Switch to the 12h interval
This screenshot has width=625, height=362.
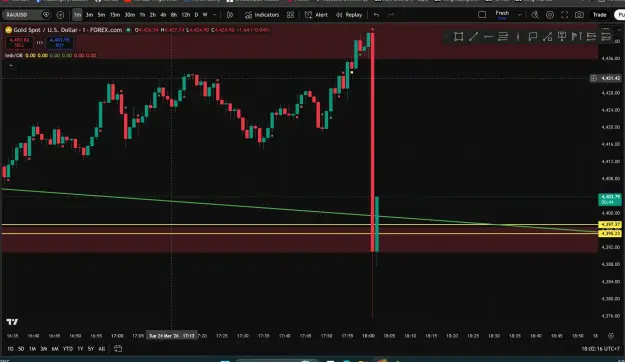186,15
